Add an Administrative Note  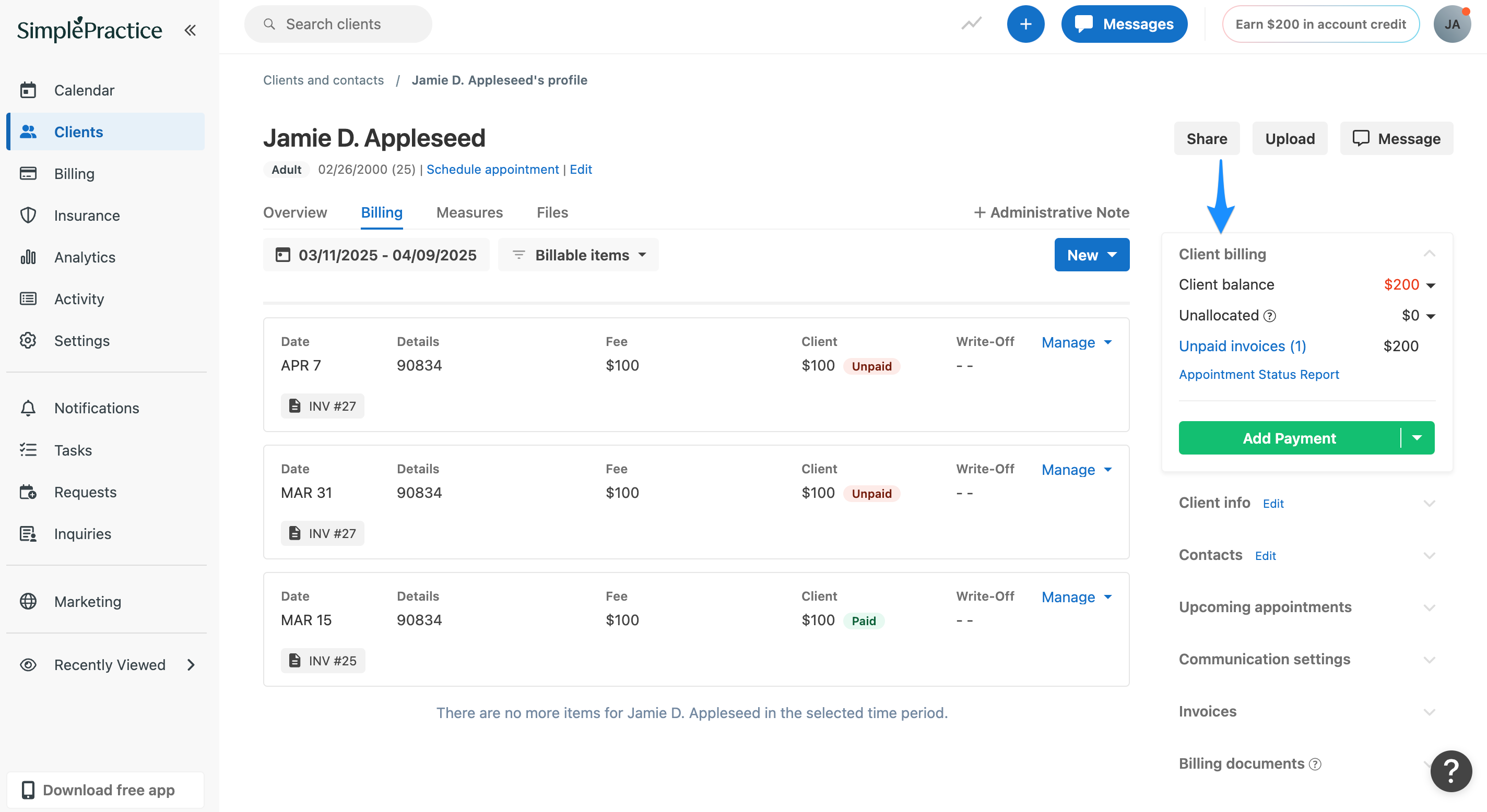1051,213
